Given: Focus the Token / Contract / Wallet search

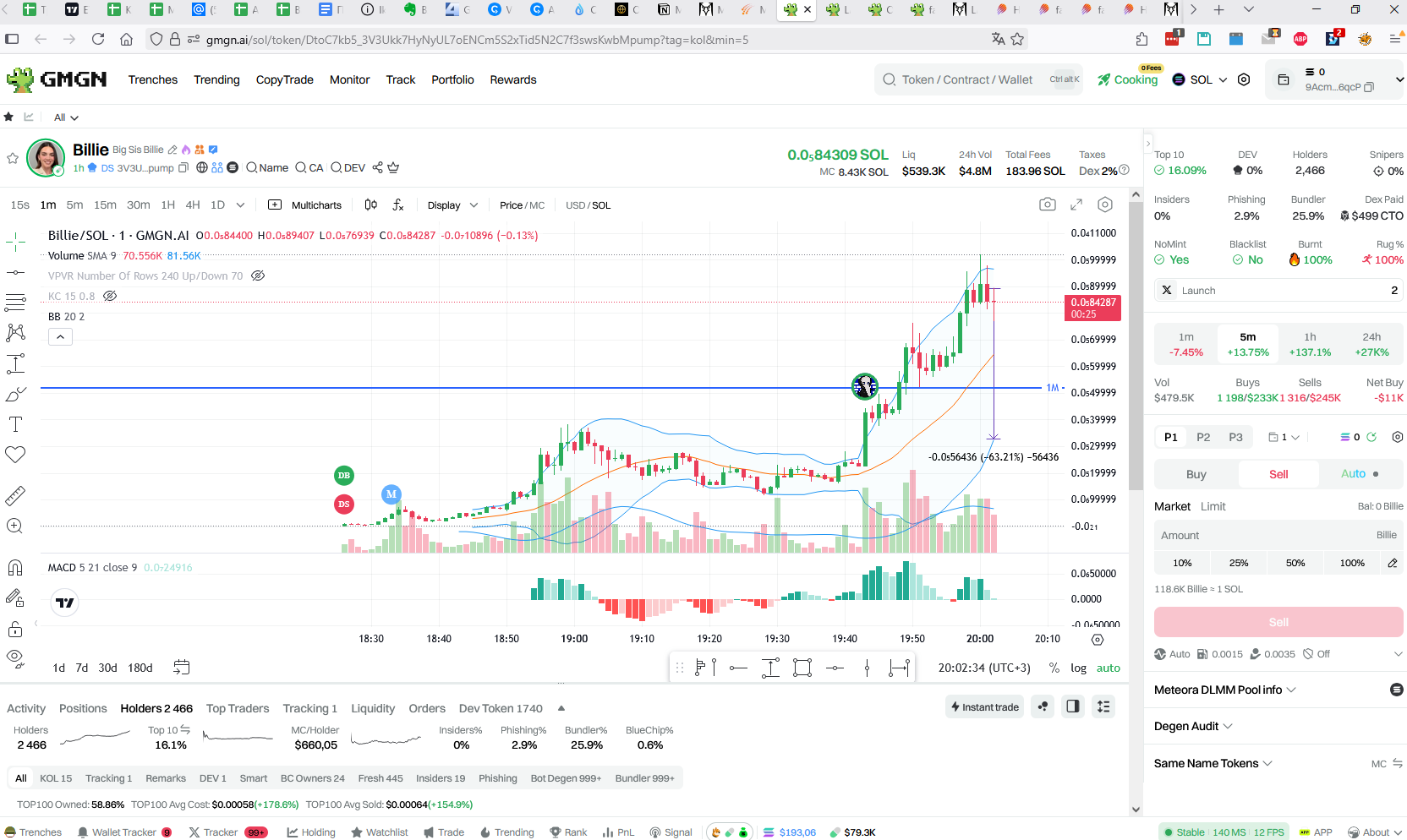Looking at the screenshot, I should (979, 79).
